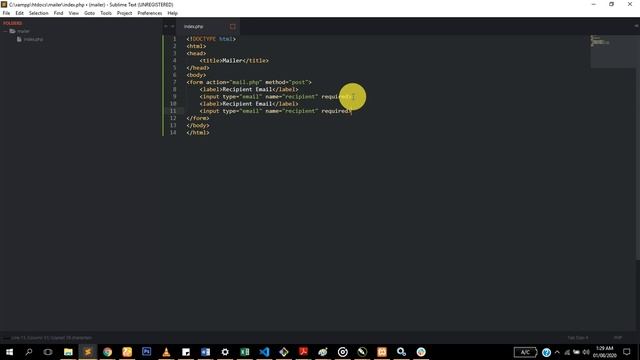Open Windows taskbar search

[x=29, y=352]
